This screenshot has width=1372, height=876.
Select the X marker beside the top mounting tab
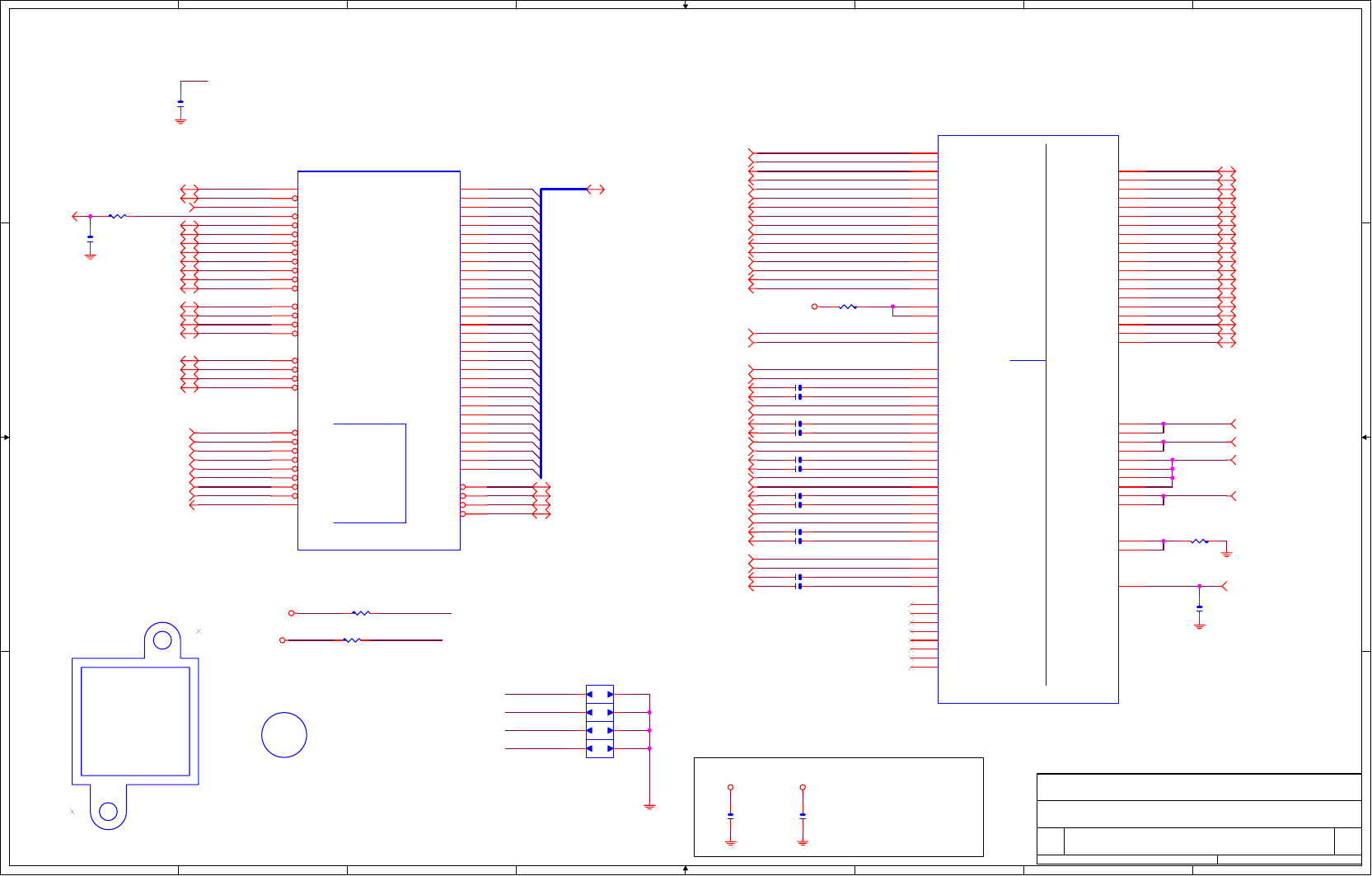coord(199,631)
